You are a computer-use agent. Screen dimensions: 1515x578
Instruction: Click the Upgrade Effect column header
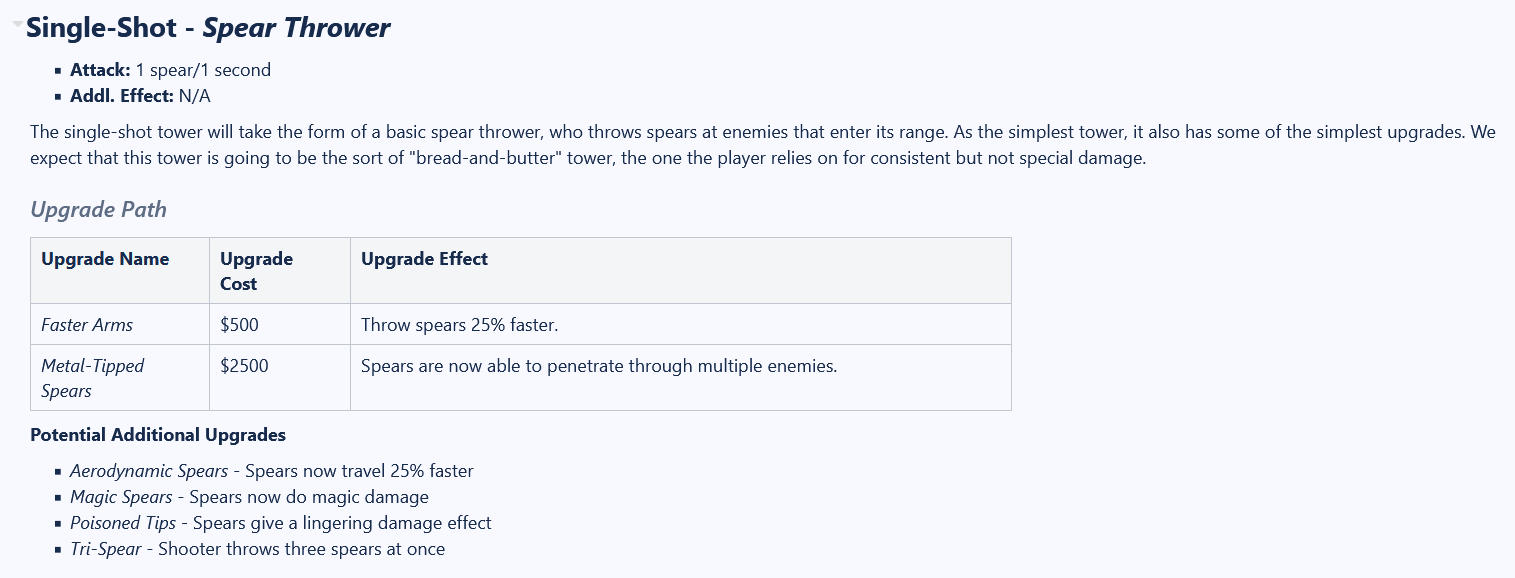681,271
